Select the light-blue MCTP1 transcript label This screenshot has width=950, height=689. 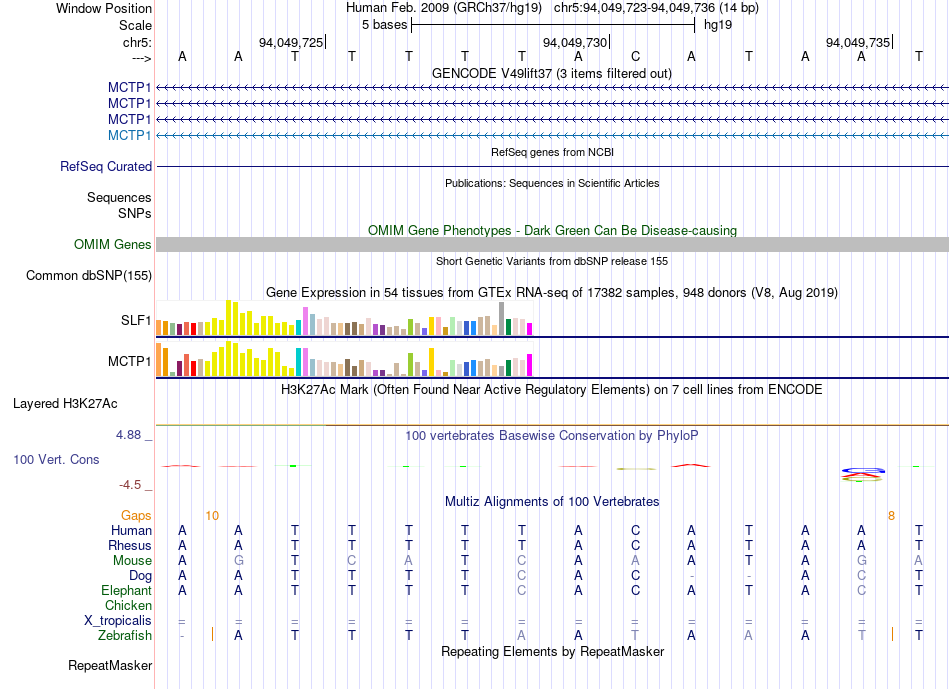click(129, 135)
